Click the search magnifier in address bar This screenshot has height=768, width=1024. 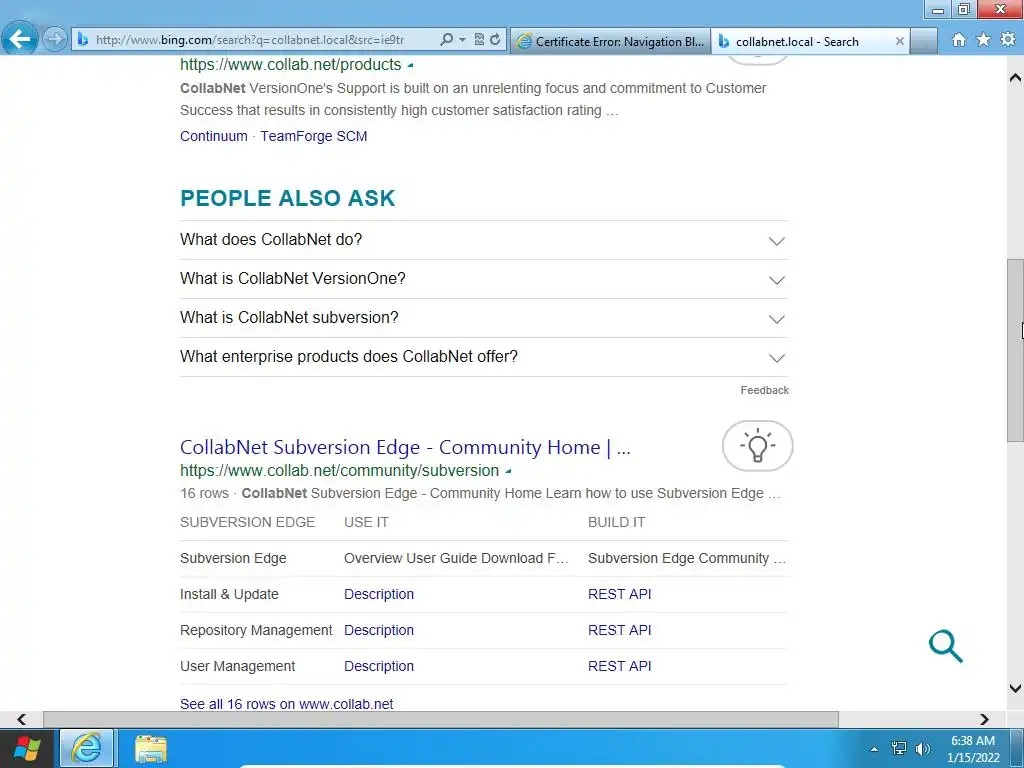(x=446, y=40)
